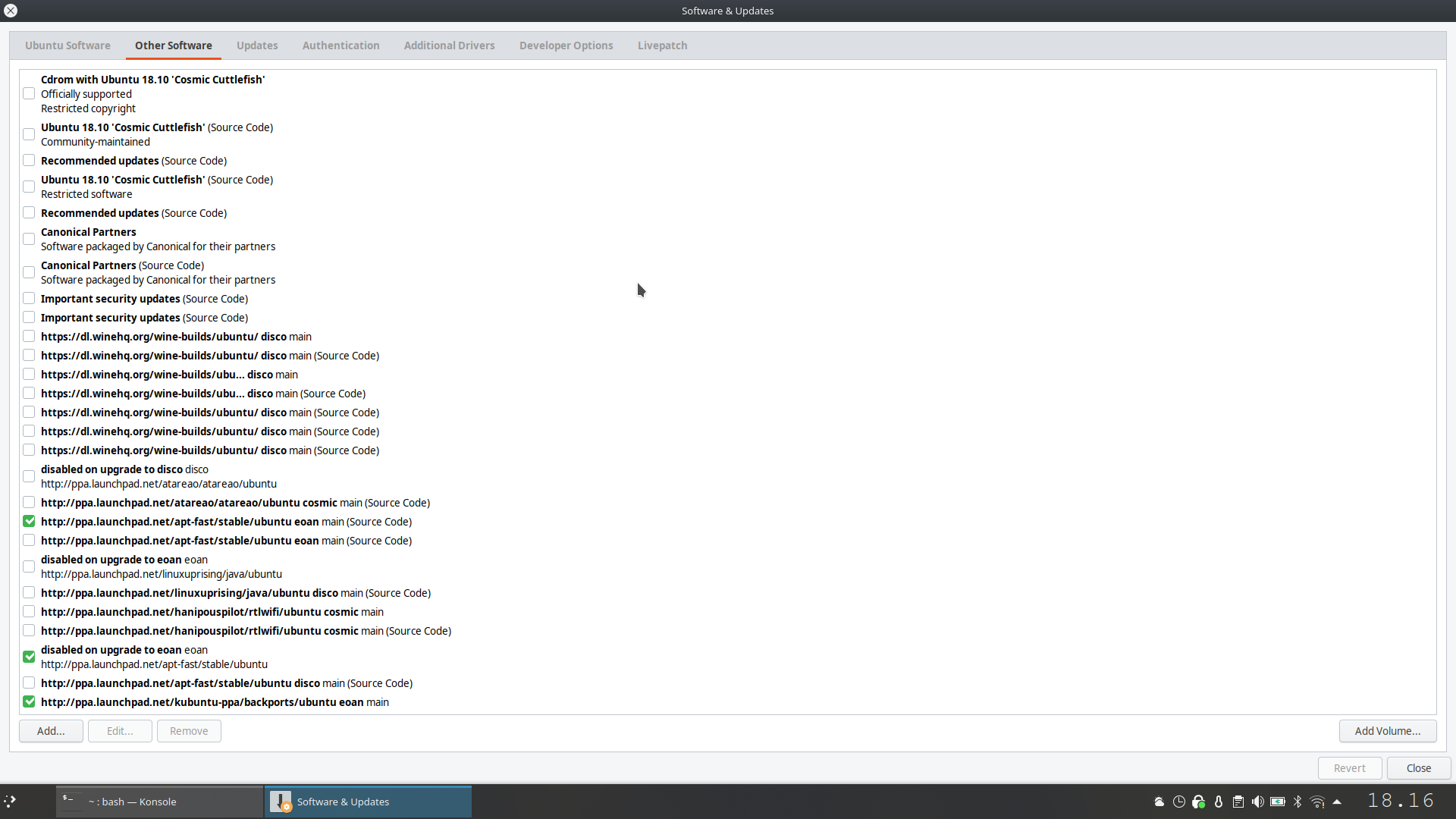
Task: Open the application launcher in the panel
Action: click(10, 801)
